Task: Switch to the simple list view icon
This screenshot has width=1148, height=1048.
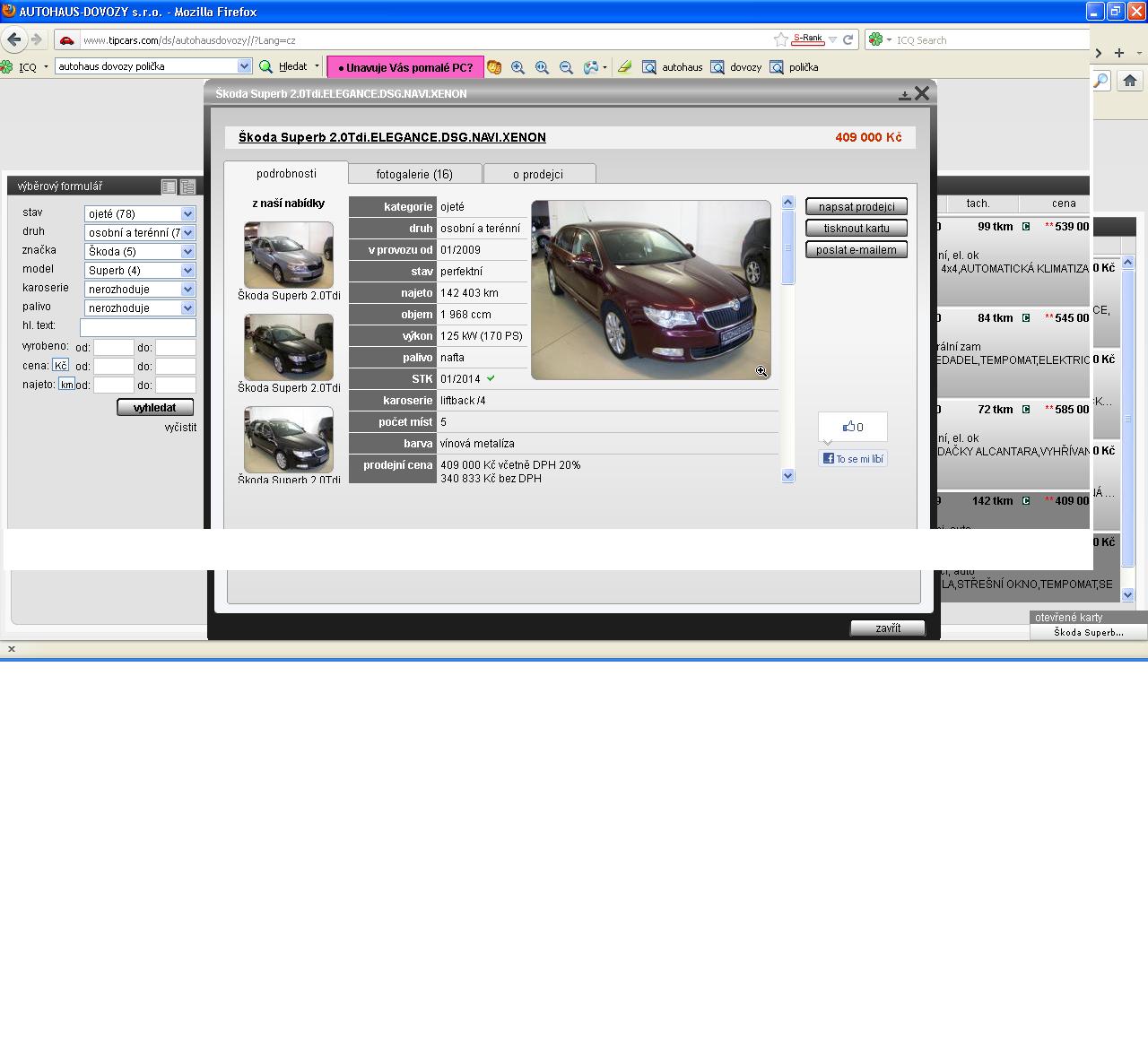Action: point(169,186)
